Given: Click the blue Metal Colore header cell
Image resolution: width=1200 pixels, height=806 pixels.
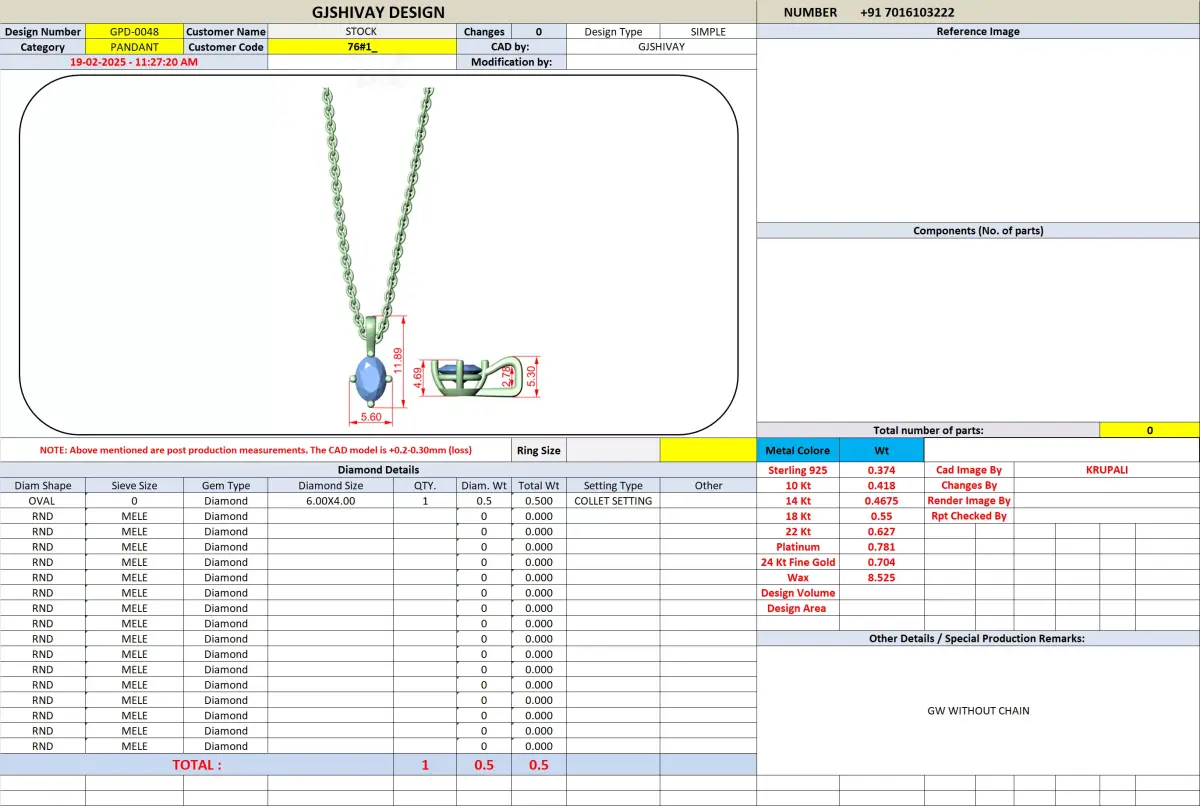Looking at the screenshot, I should 798,450.
